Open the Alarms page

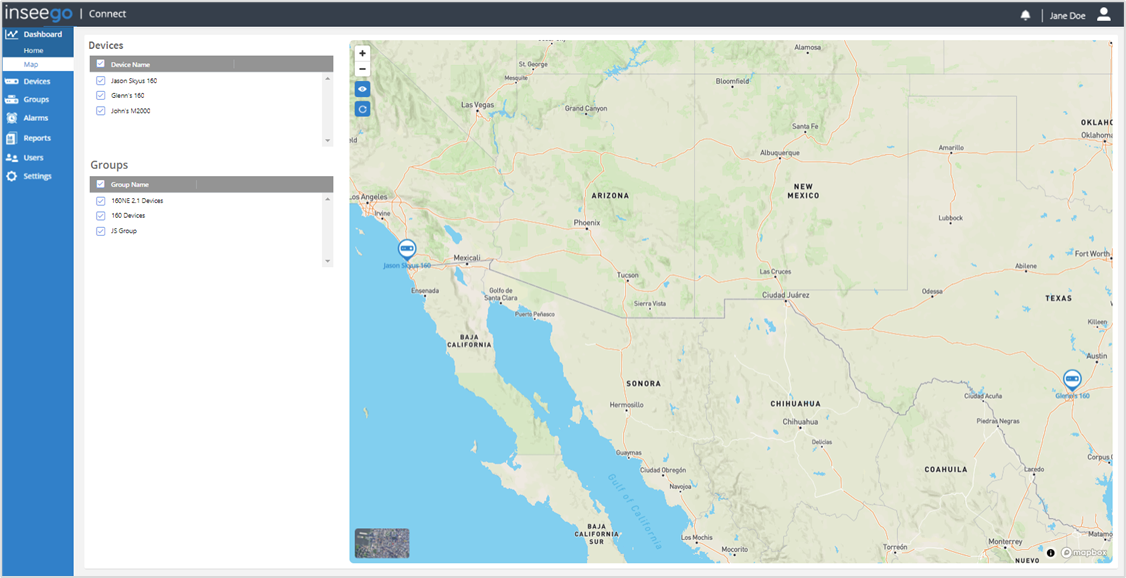pyautogui.click(x=37, y=118)
